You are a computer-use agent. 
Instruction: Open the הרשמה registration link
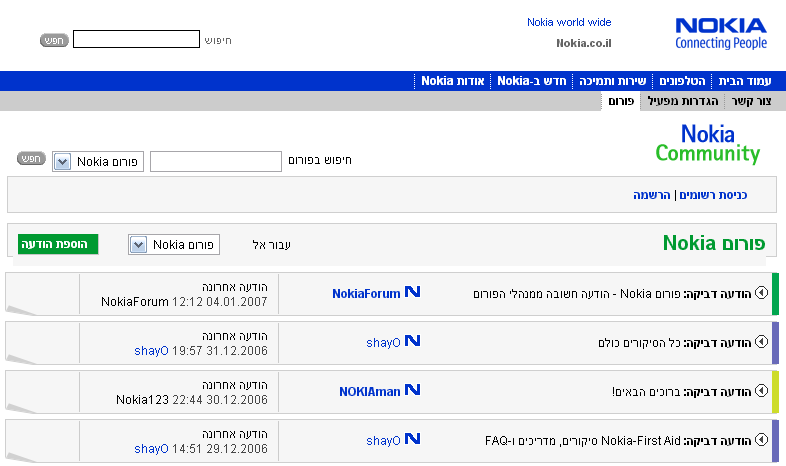tap(652, 195)
